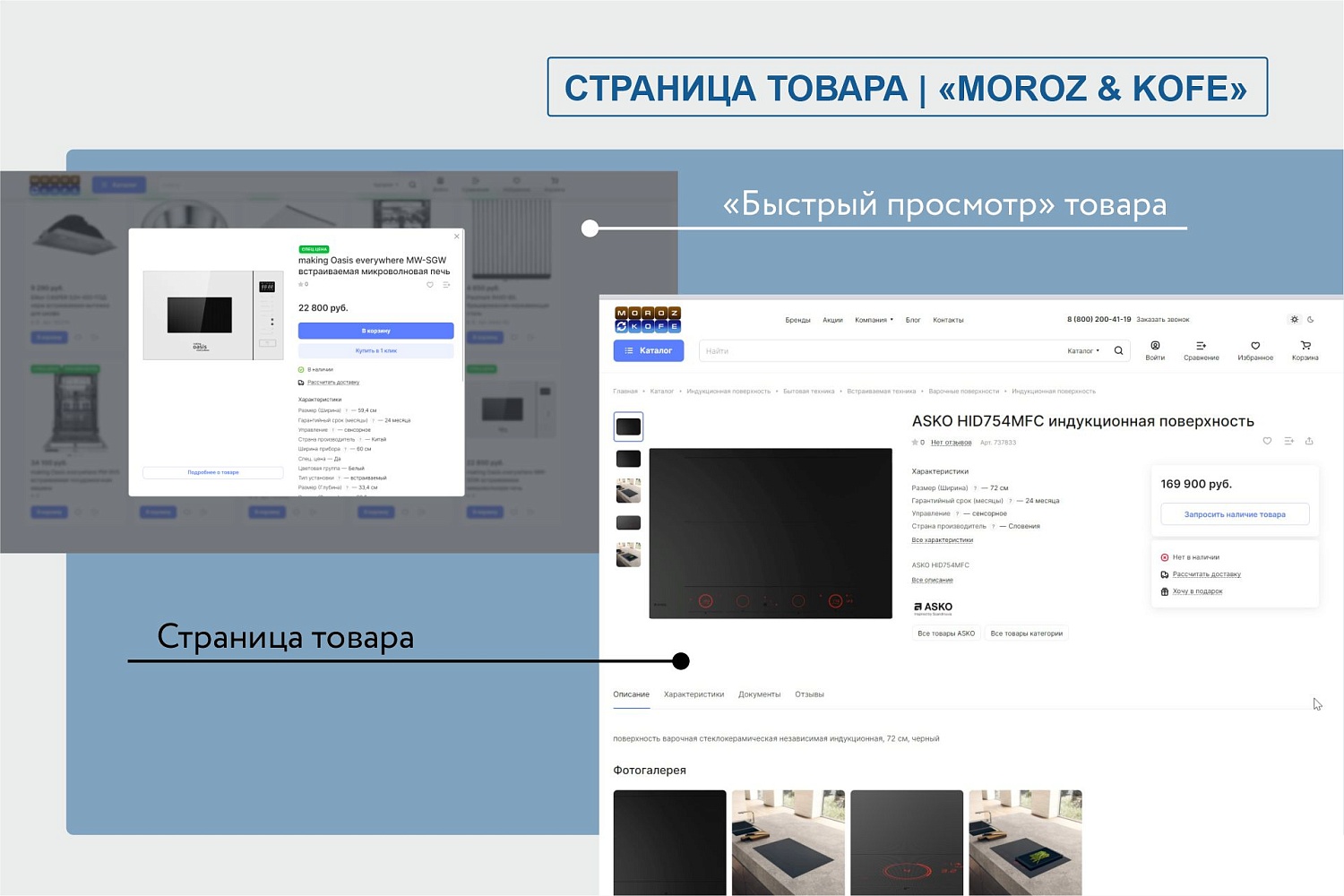The image size is (1344, 896).
Task: Switch to the Отзывы tab
Action: pyautogui.click(x=809, y=694)
